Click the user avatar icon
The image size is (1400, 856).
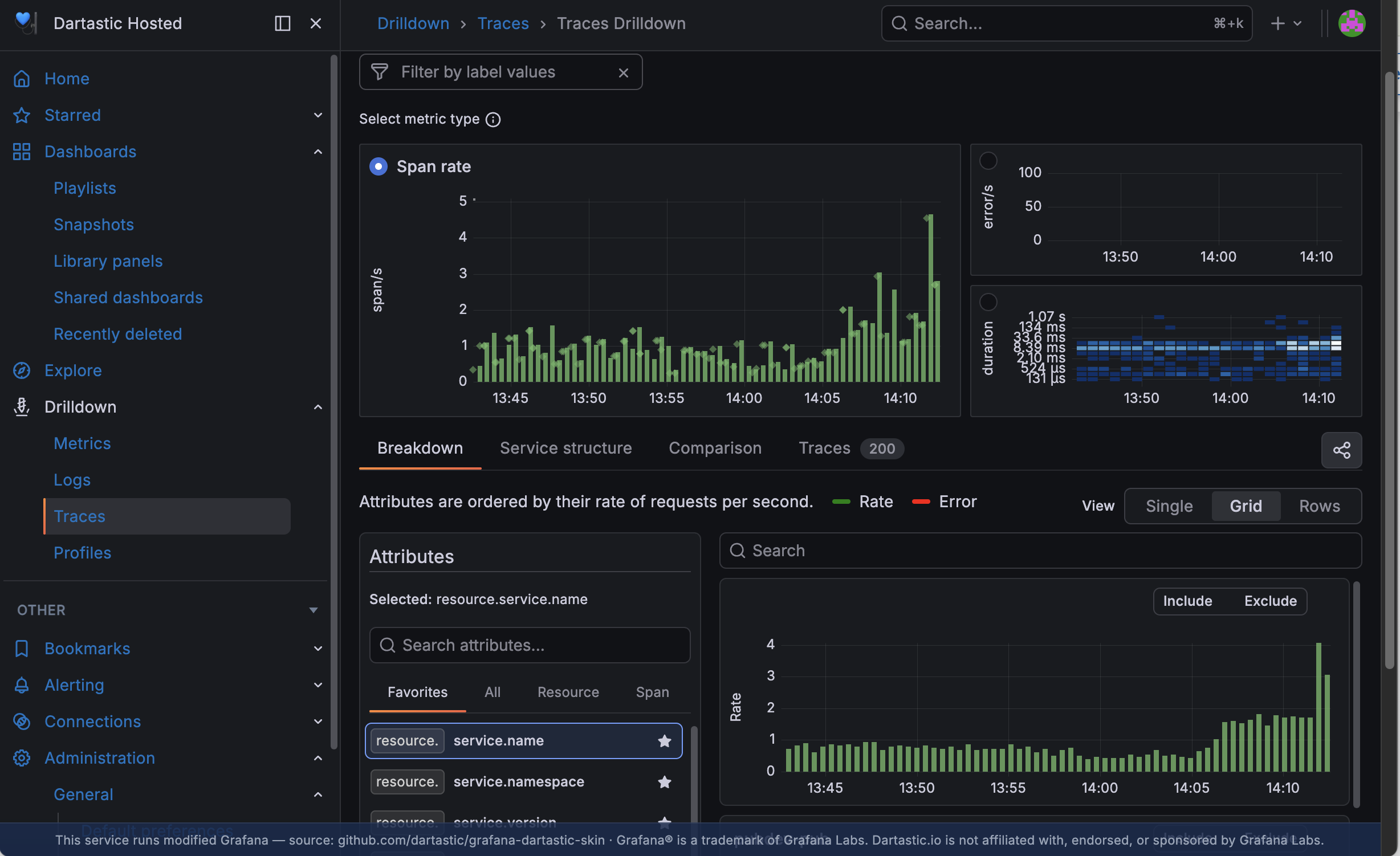1352,23
